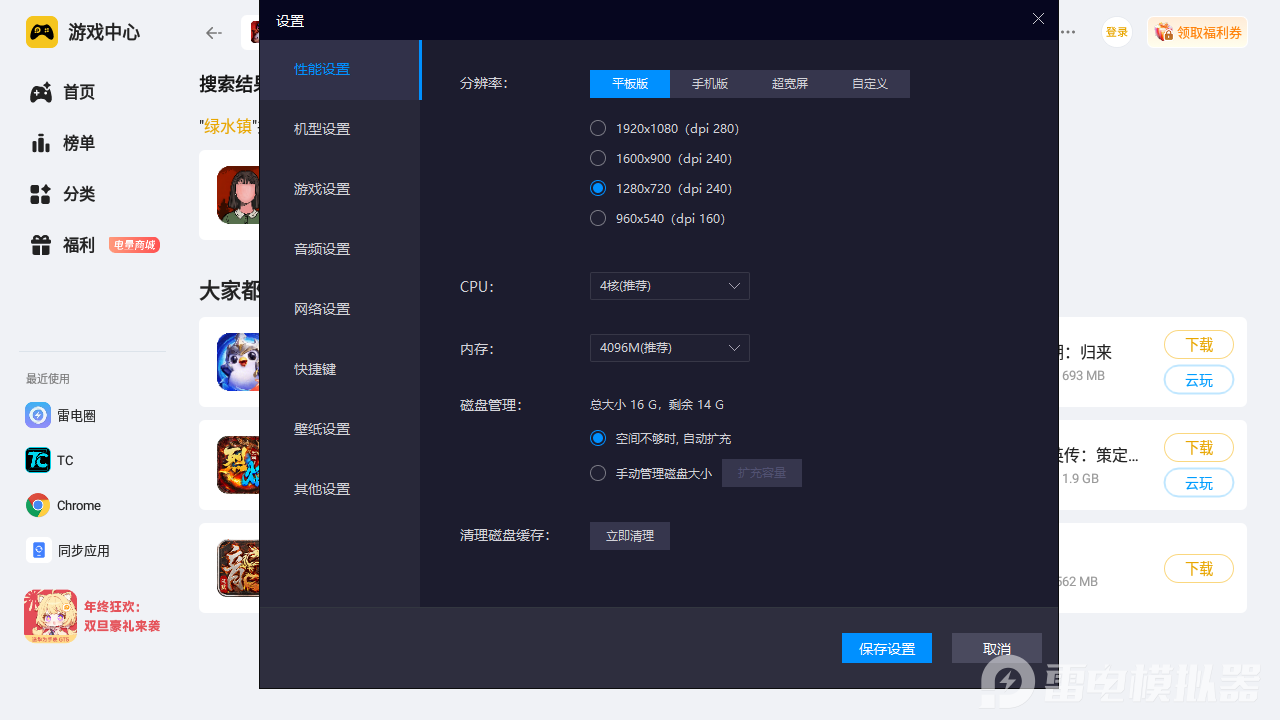Click 云玩 for the 1.9 GB game

(x=1199, y=483)
